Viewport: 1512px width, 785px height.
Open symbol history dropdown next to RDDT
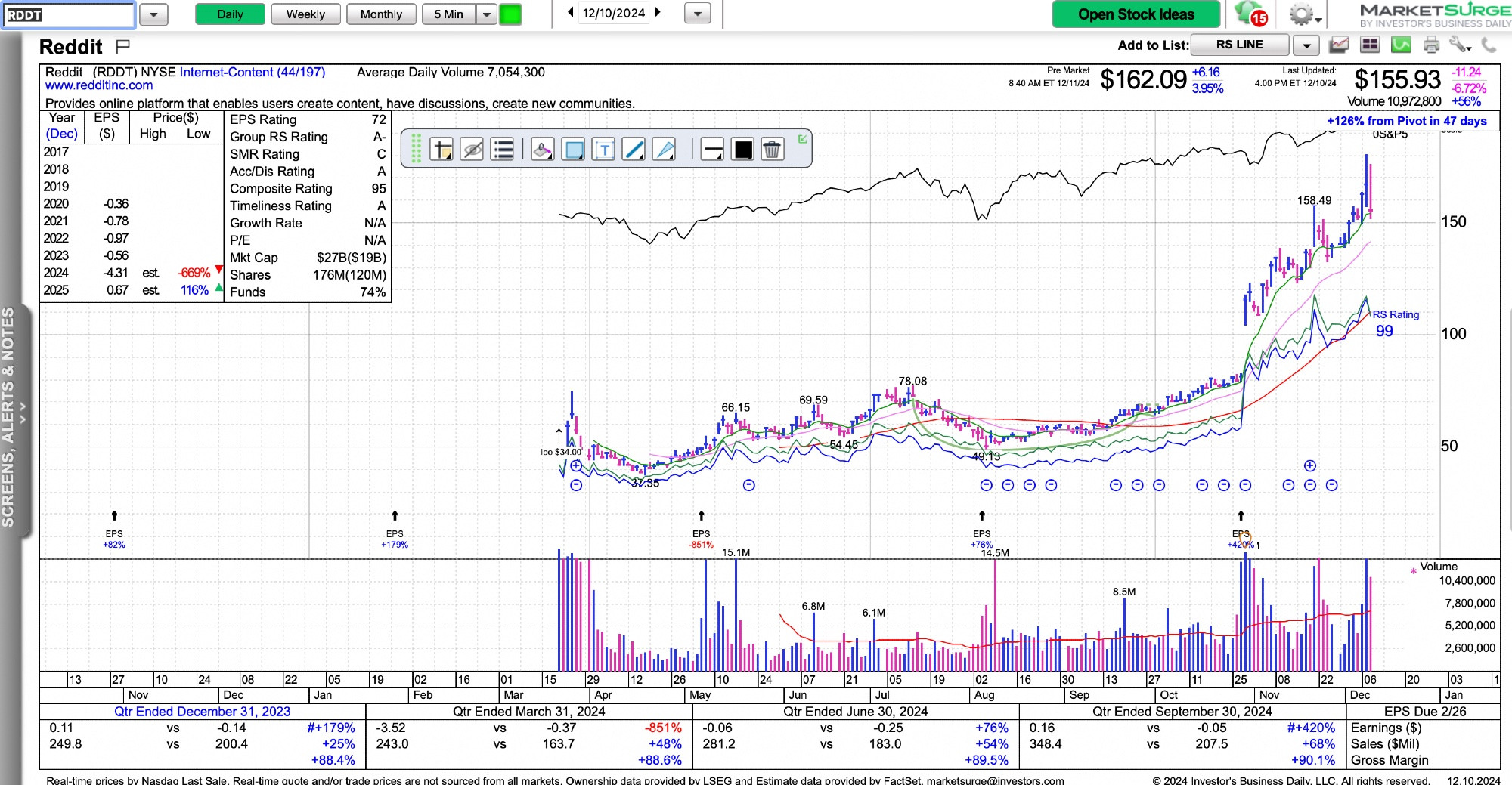pyautogui.click(x=153, y=14)
